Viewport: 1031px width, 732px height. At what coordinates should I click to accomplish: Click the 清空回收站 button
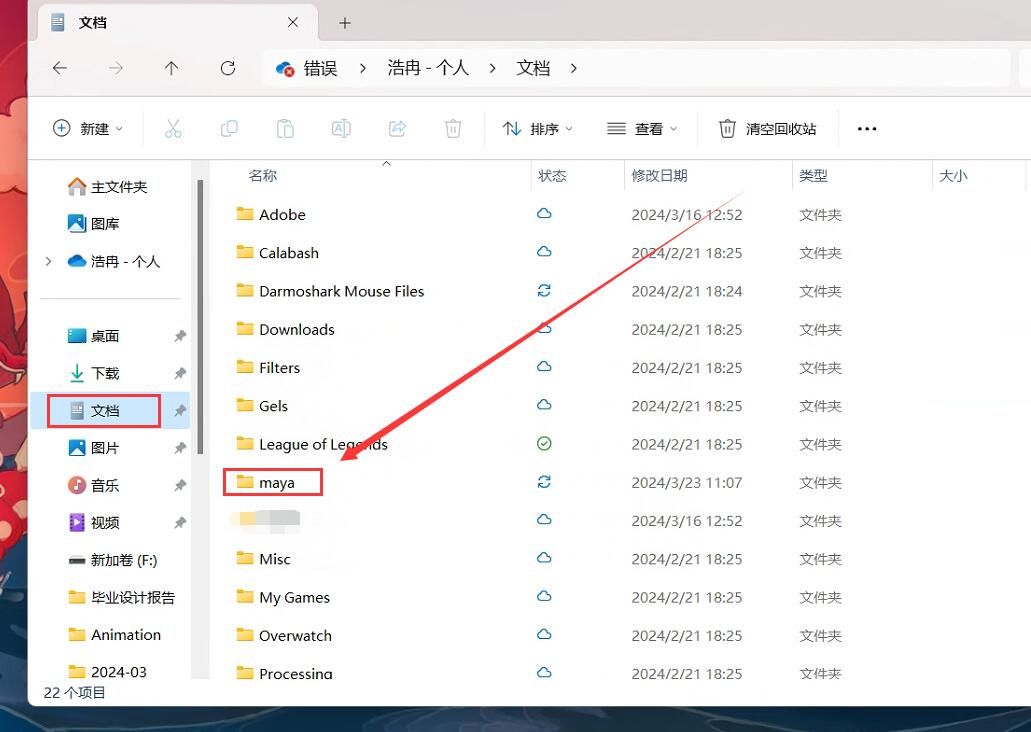(768, 128)
